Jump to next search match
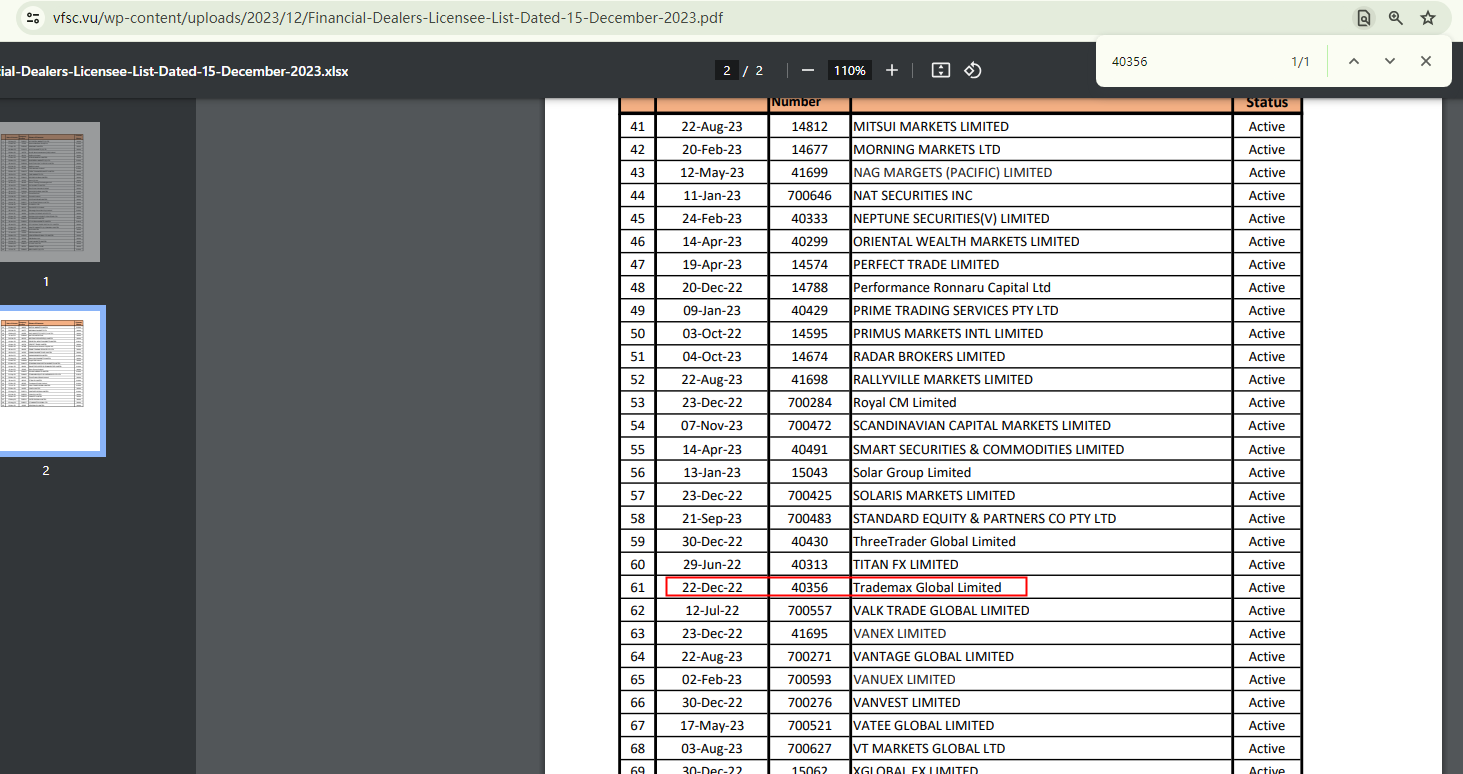Screen dimensions: 1463x774 pyautogui.click(x=1389, y=61)
